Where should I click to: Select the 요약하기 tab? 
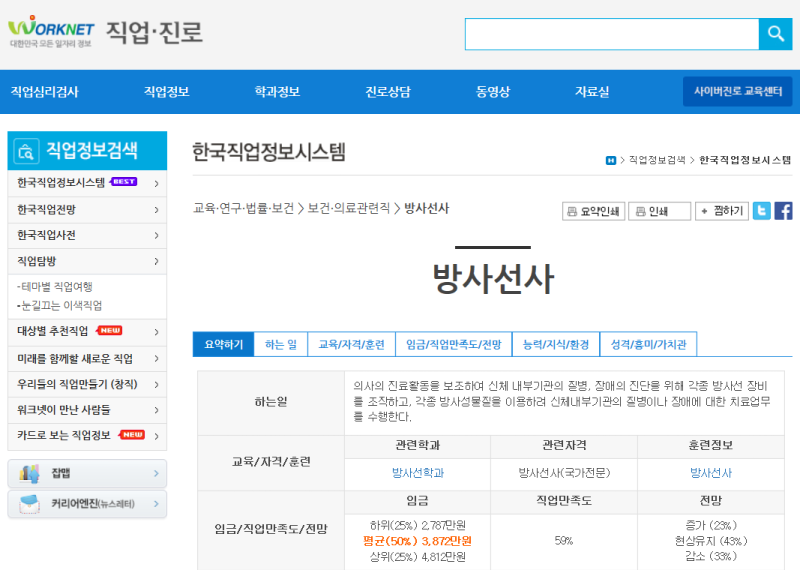point(223,344)
